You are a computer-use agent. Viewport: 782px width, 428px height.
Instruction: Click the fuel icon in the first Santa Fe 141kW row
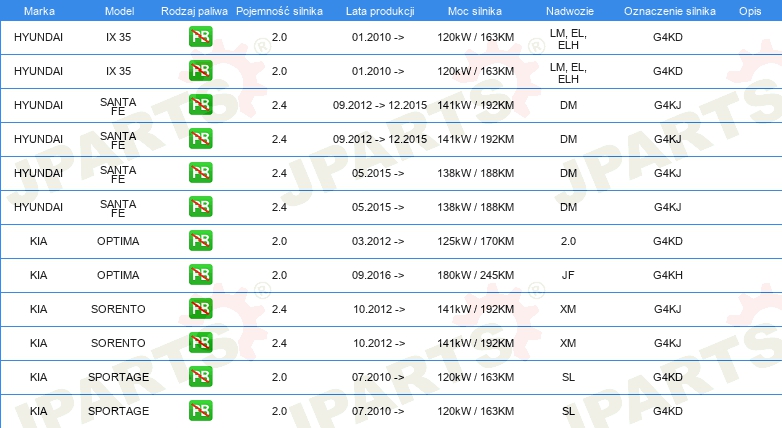(200, 105)
